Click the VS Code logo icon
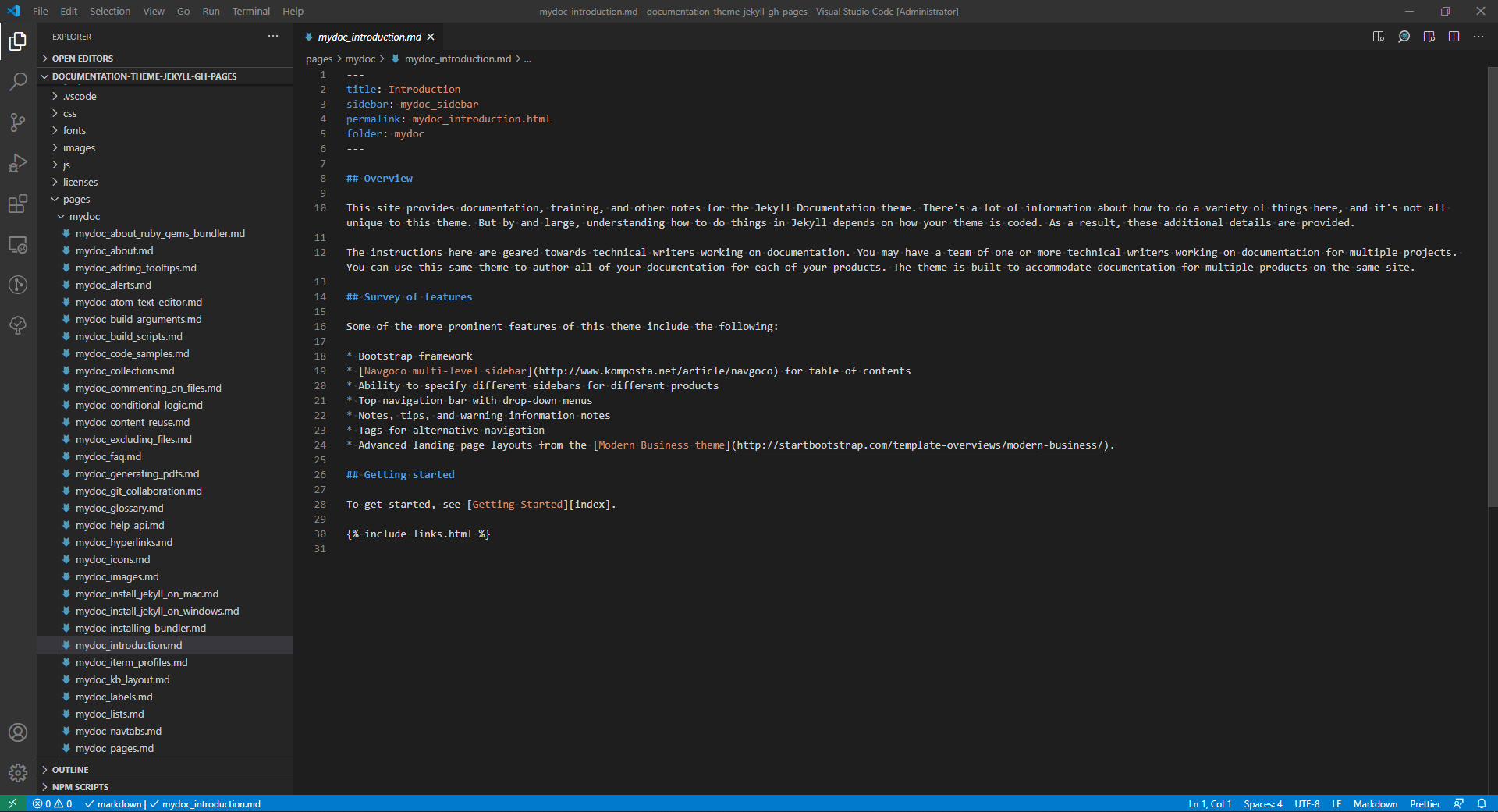Screen dimensions: 1498x812 pyautogui.click(x=13, y=11)
